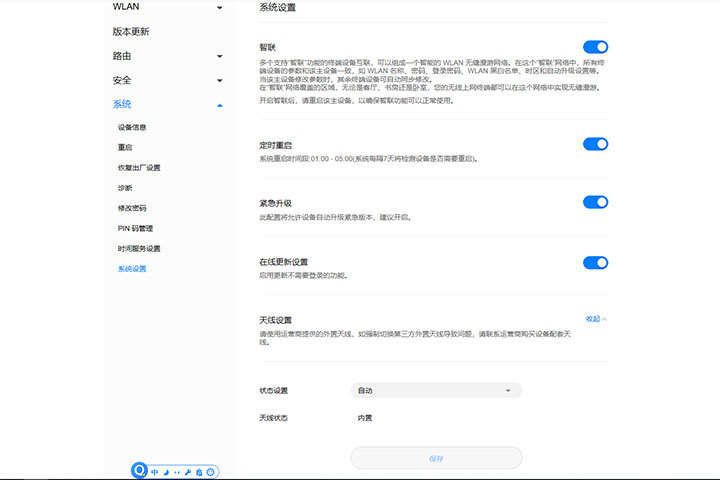Open the 修改密码 menu item

[x=132, y=208]
